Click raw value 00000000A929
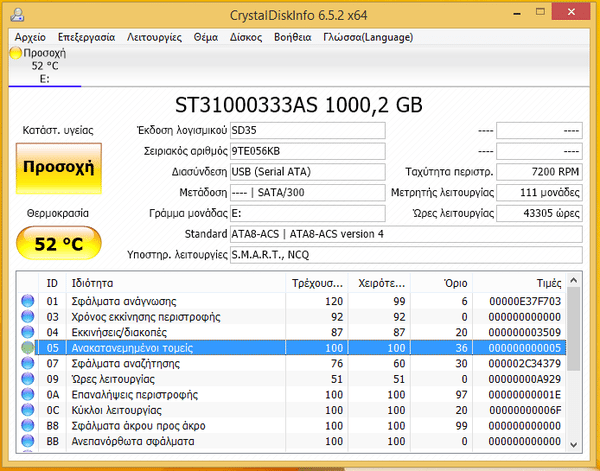Screen dimensions: 600x471 pos(525,379)
